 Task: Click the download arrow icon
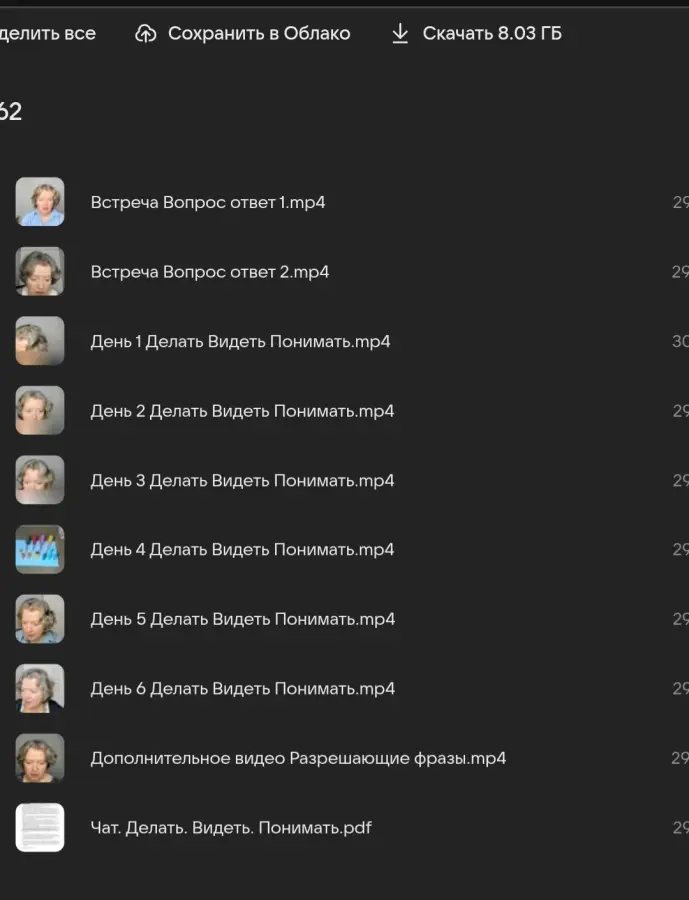400,33
